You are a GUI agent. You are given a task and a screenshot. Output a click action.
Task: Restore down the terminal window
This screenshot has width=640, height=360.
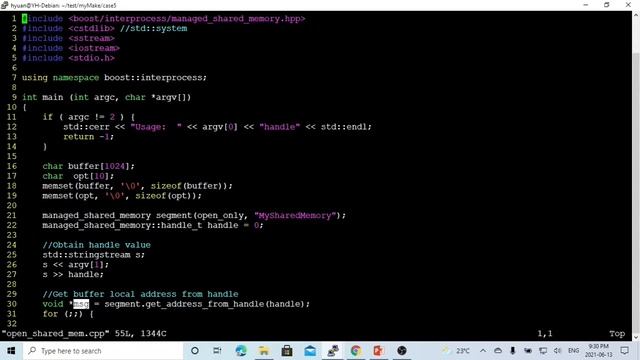tap(607, 5)
